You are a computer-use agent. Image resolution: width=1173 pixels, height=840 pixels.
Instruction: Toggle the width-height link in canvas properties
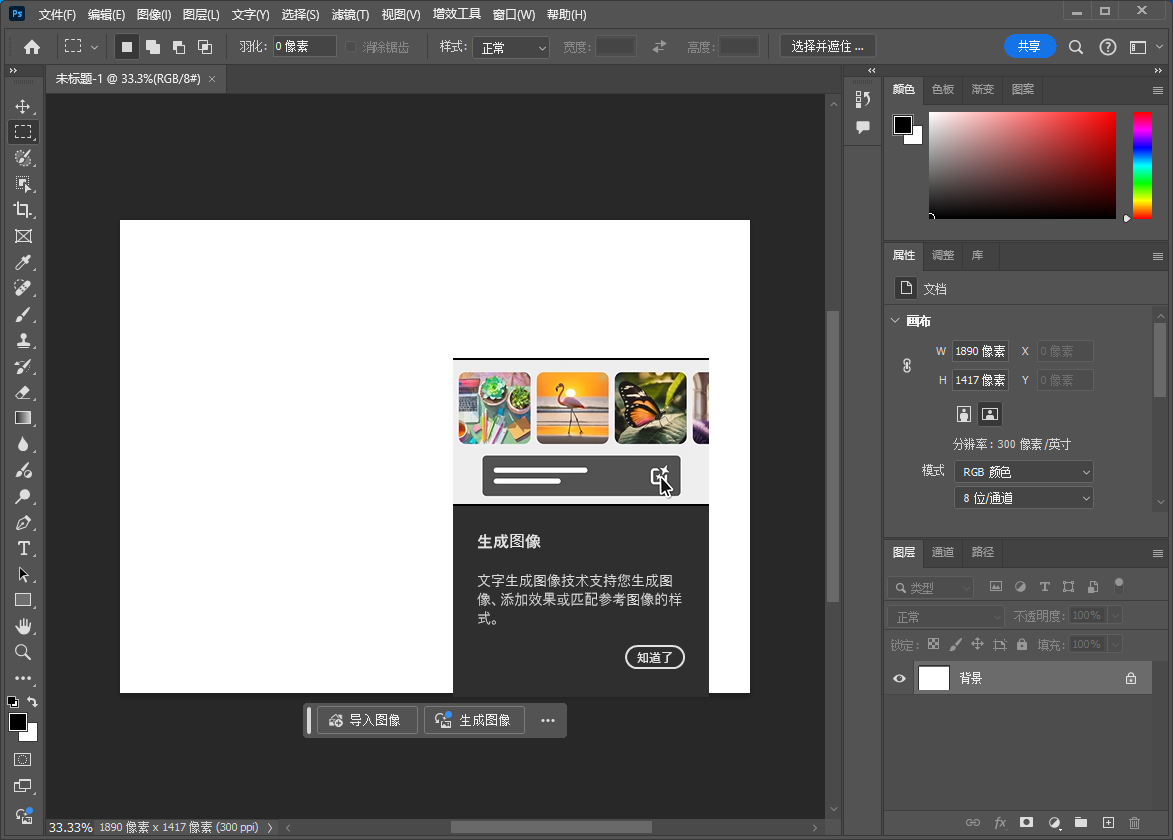(907, 366)
